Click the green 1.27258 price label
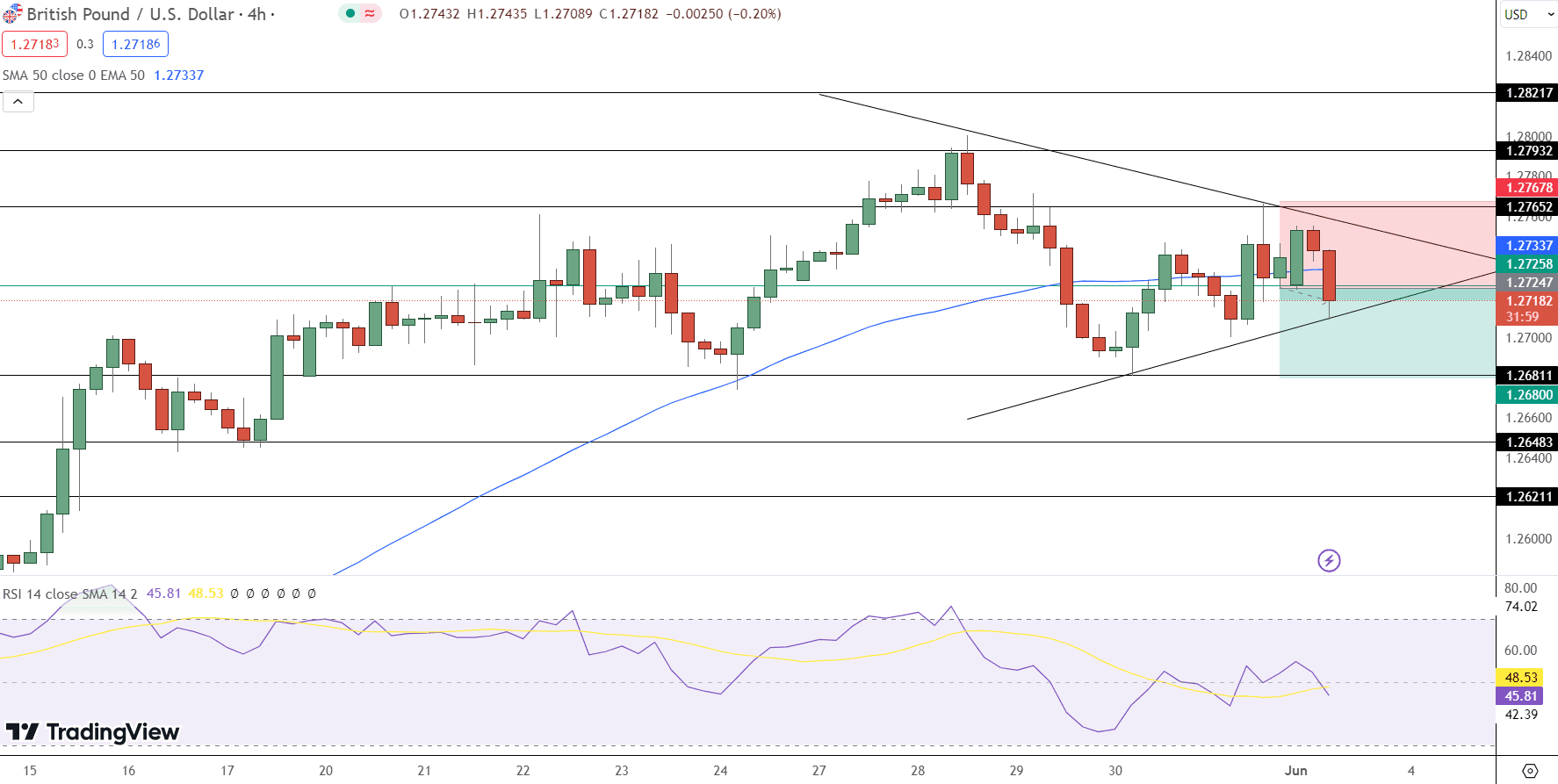The height and width of the screenshot is (784, 1558). pyautogui.click(x=1527, y=264)
